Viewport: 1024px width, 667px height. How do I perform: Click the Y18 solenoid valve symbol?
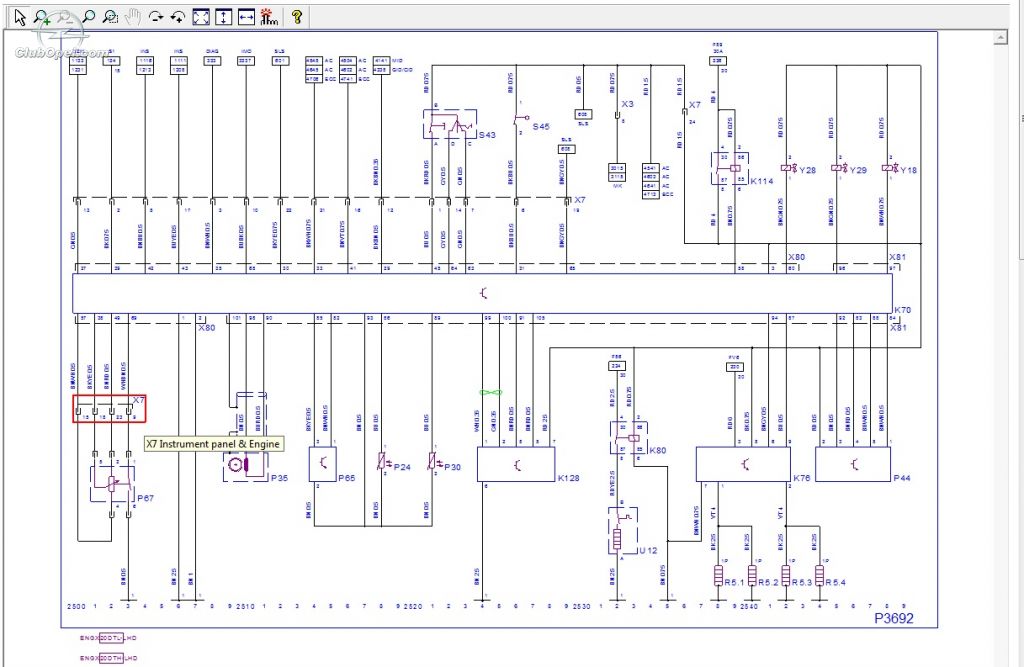click(x=889, y=169)
